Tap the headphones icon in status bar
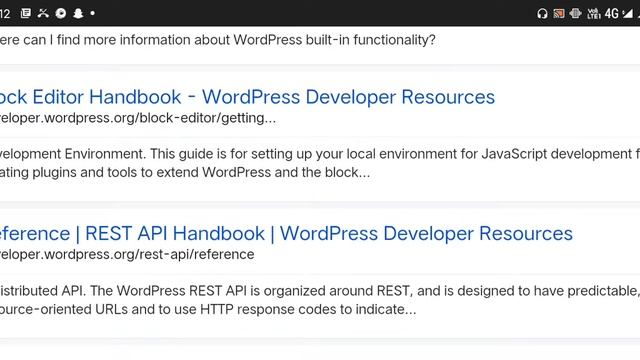The width and height of the screenshot is (640, 360). tap(542, 13)
